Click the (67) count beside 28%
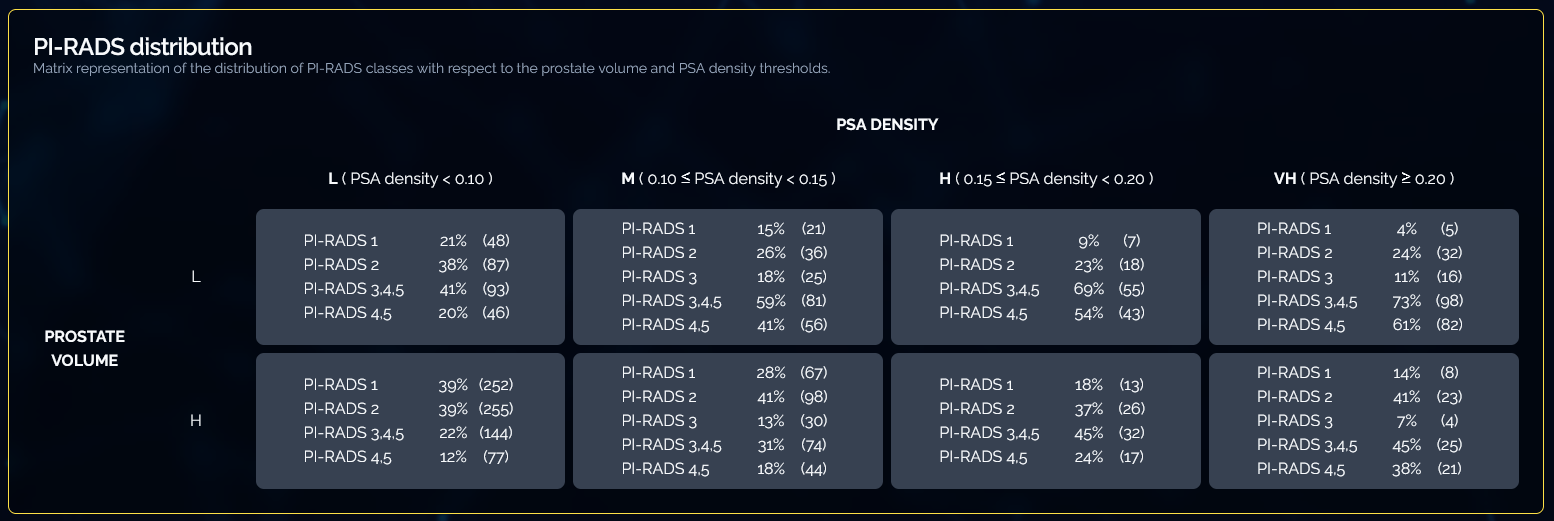The image size is (1554, 521). pyautogui.click(x=814, y=373)
